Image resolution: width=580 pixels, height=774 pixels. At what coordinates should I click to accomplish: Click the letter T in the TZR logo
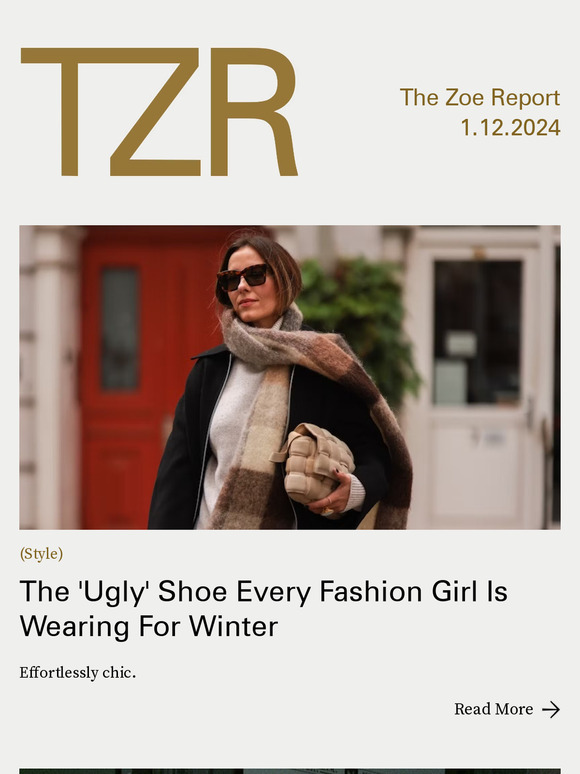pos(69,112)
